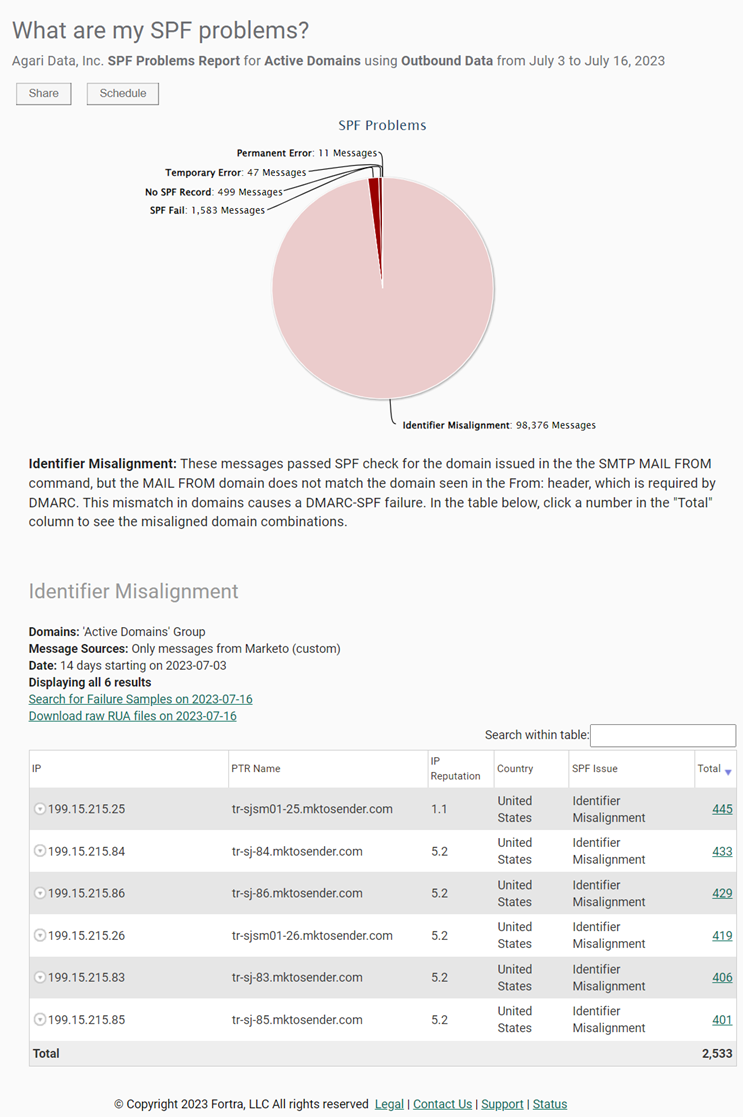The width and height of the screenshot is (743, 1117).
Task: Sort table by Country column header
Action: click(531, 769)
